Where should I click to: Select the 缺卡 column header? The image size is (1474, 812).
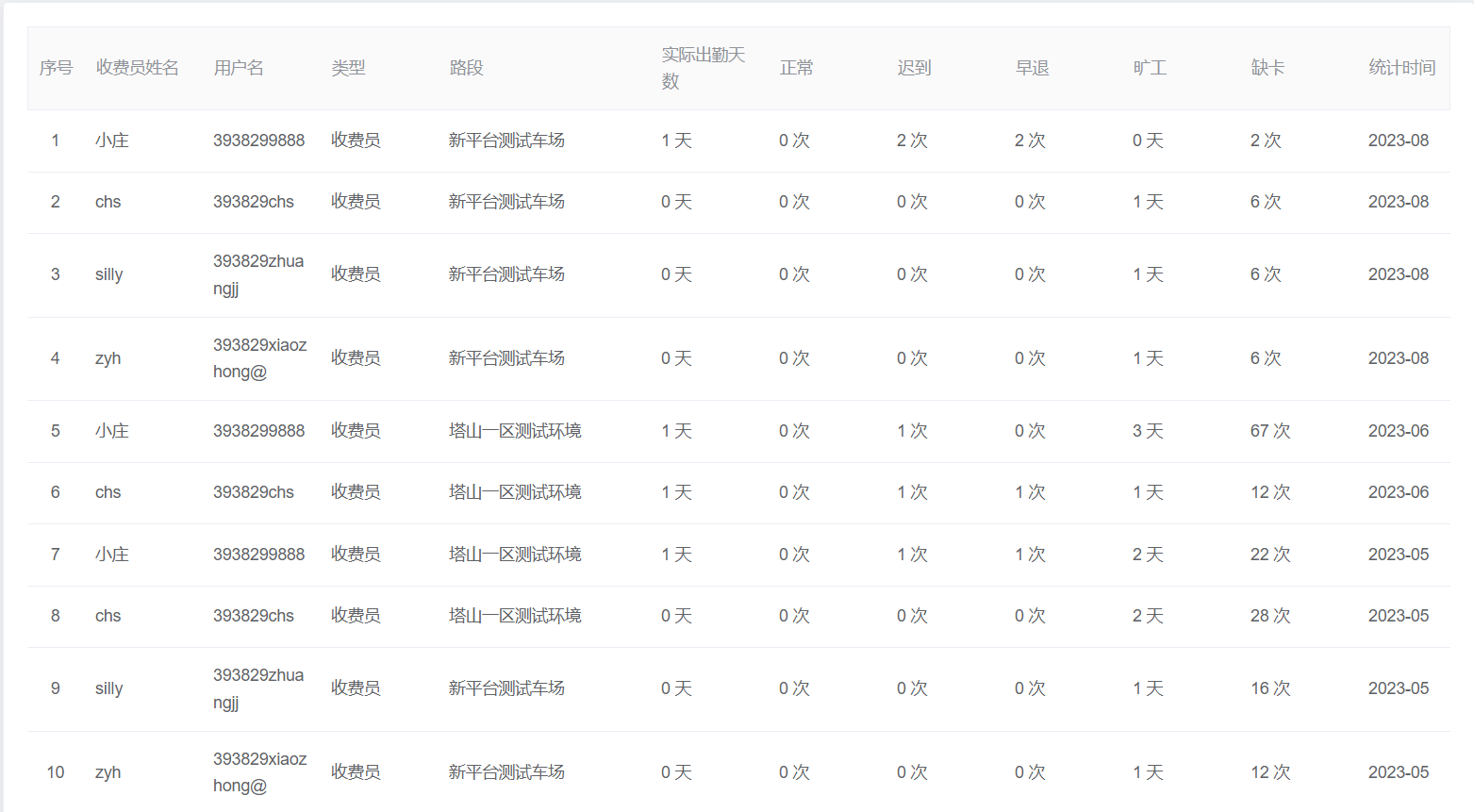click(1267, 68)
